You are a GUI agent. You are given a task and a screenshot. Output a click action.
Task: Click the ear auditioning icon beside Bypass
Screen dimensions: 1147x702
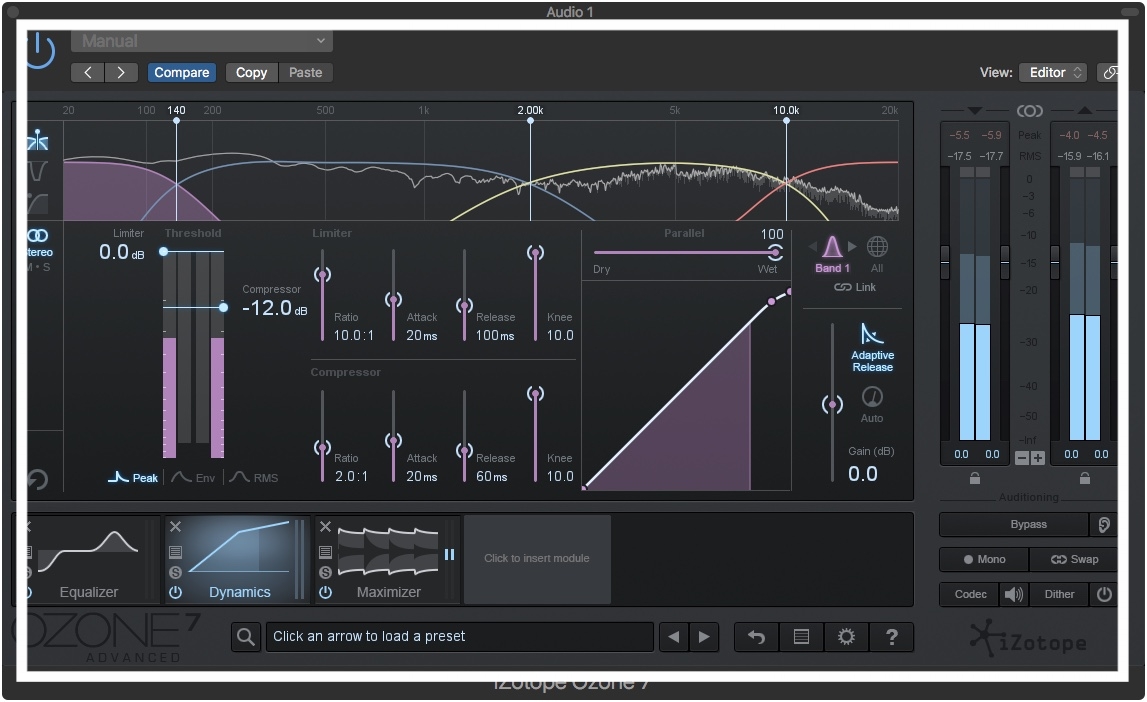(1104, 524)
